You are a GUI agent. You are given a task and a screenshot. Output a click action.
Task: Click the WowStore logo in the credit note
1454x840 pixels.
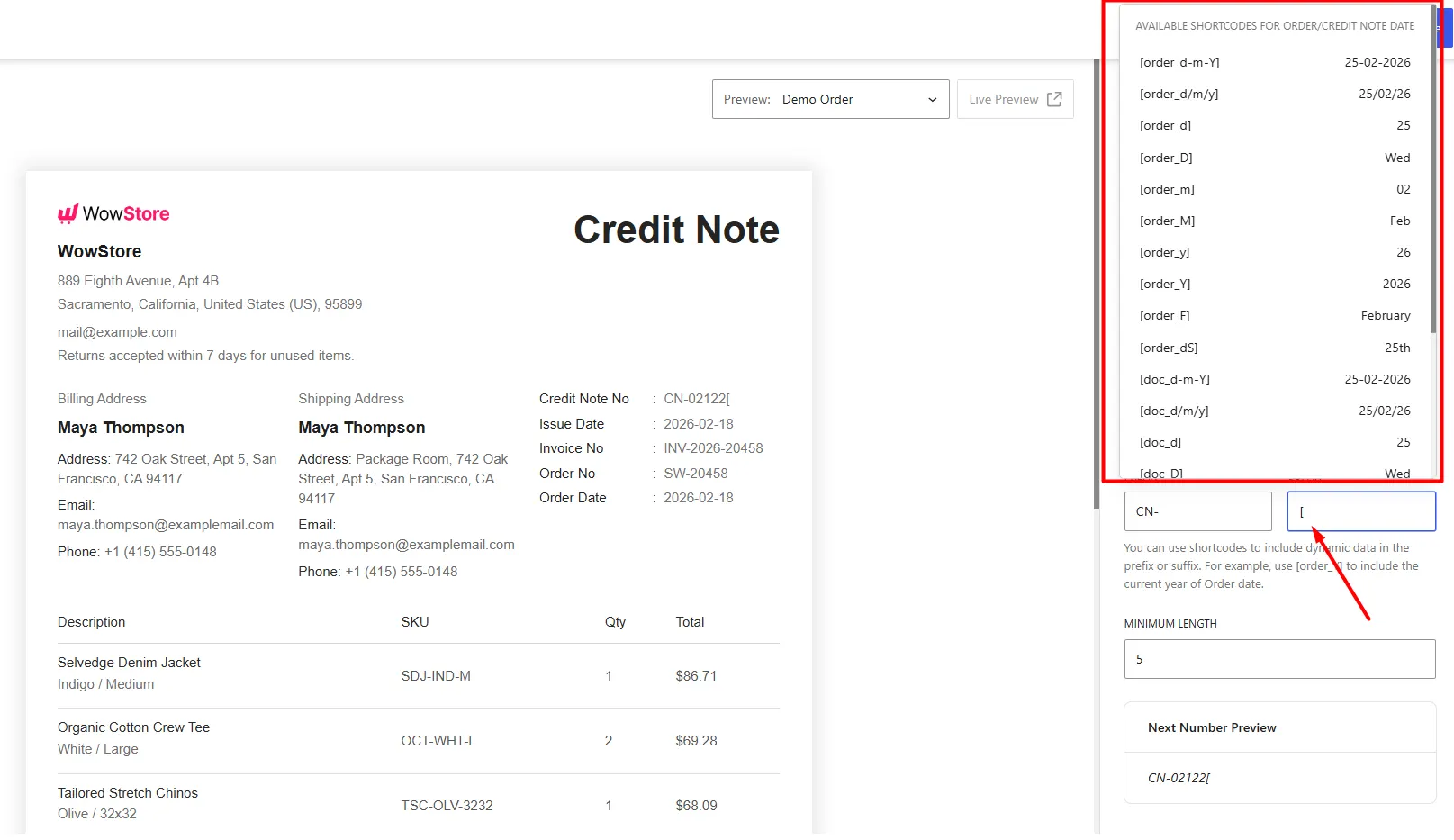(x=113, y=213)
